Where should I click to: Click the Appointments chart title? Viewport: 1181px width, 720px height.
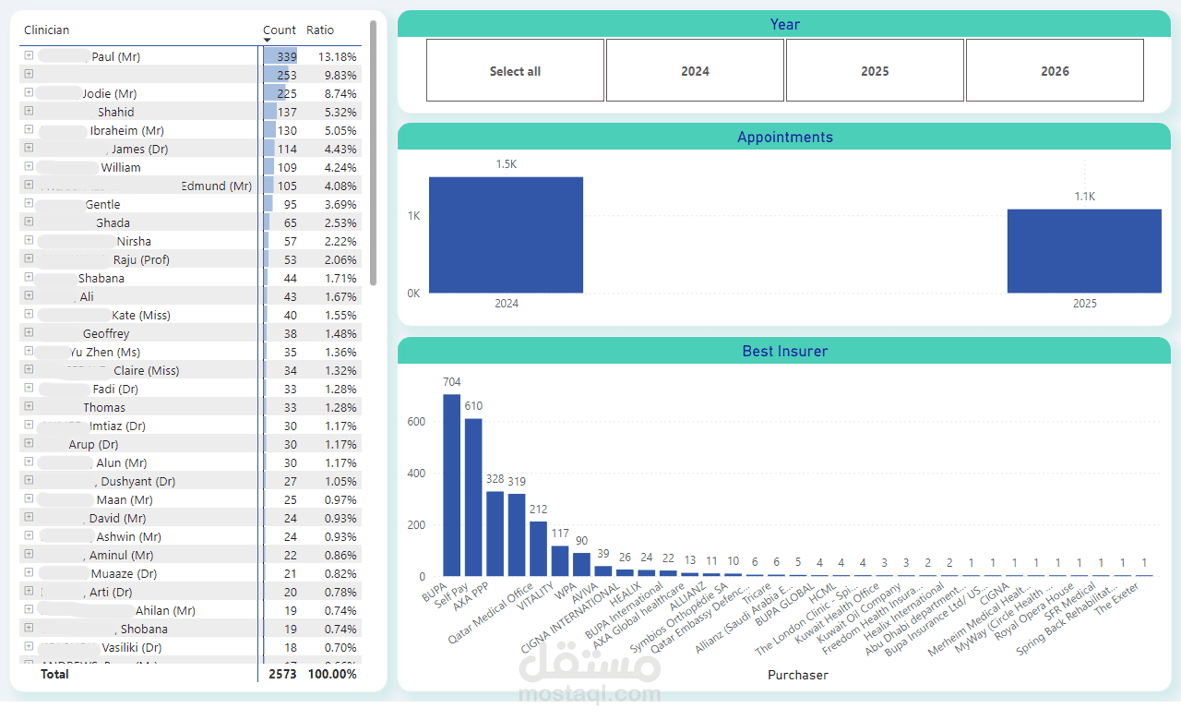(785, 137)
